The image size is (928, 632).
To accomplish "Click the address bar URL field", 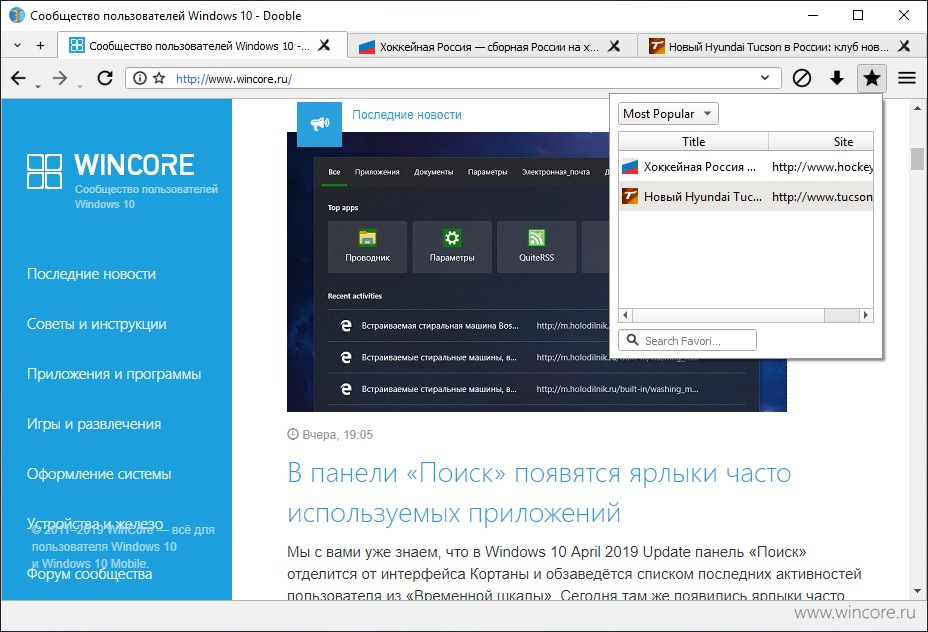I will click(x=453, y=78).
